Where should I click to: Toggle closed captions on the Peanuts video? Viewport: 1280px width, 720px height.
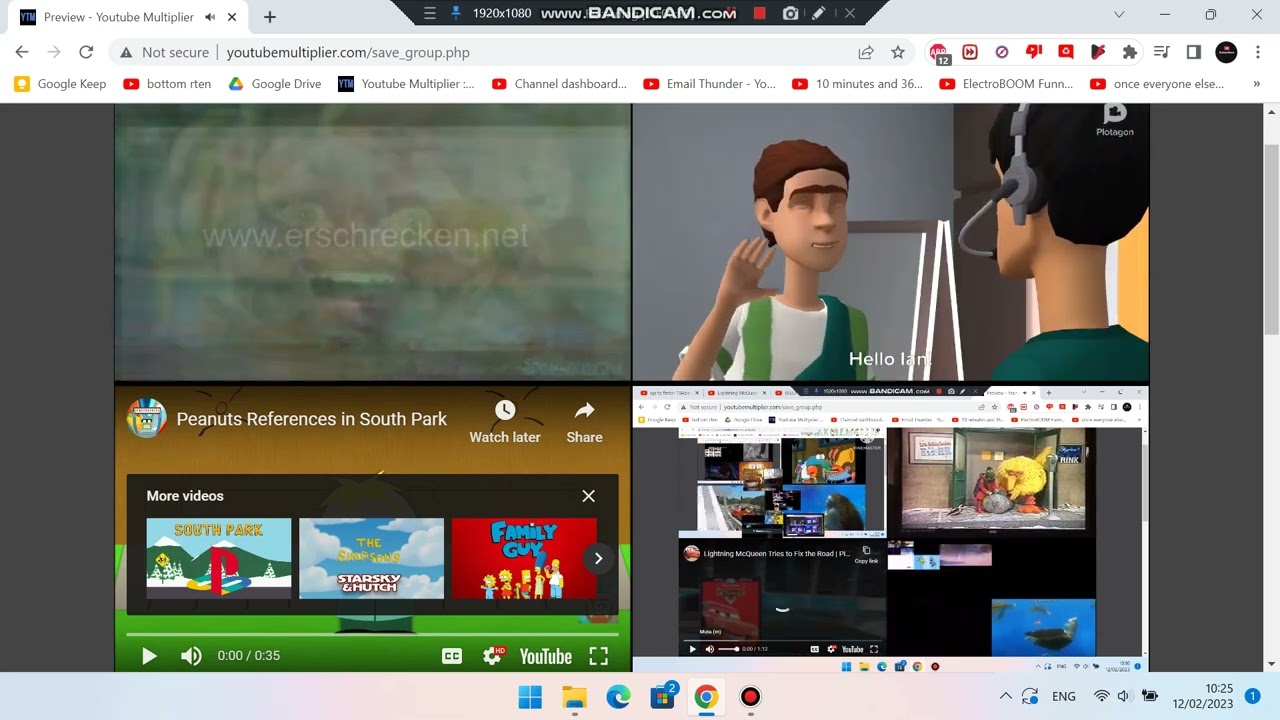pos(452,656)
